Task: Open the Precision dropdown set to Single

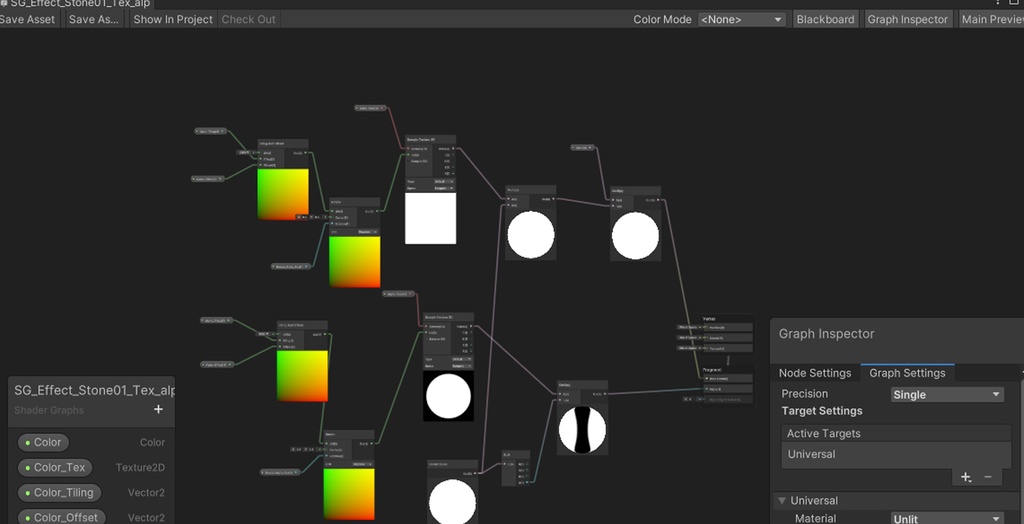Action: coord(947,394)
